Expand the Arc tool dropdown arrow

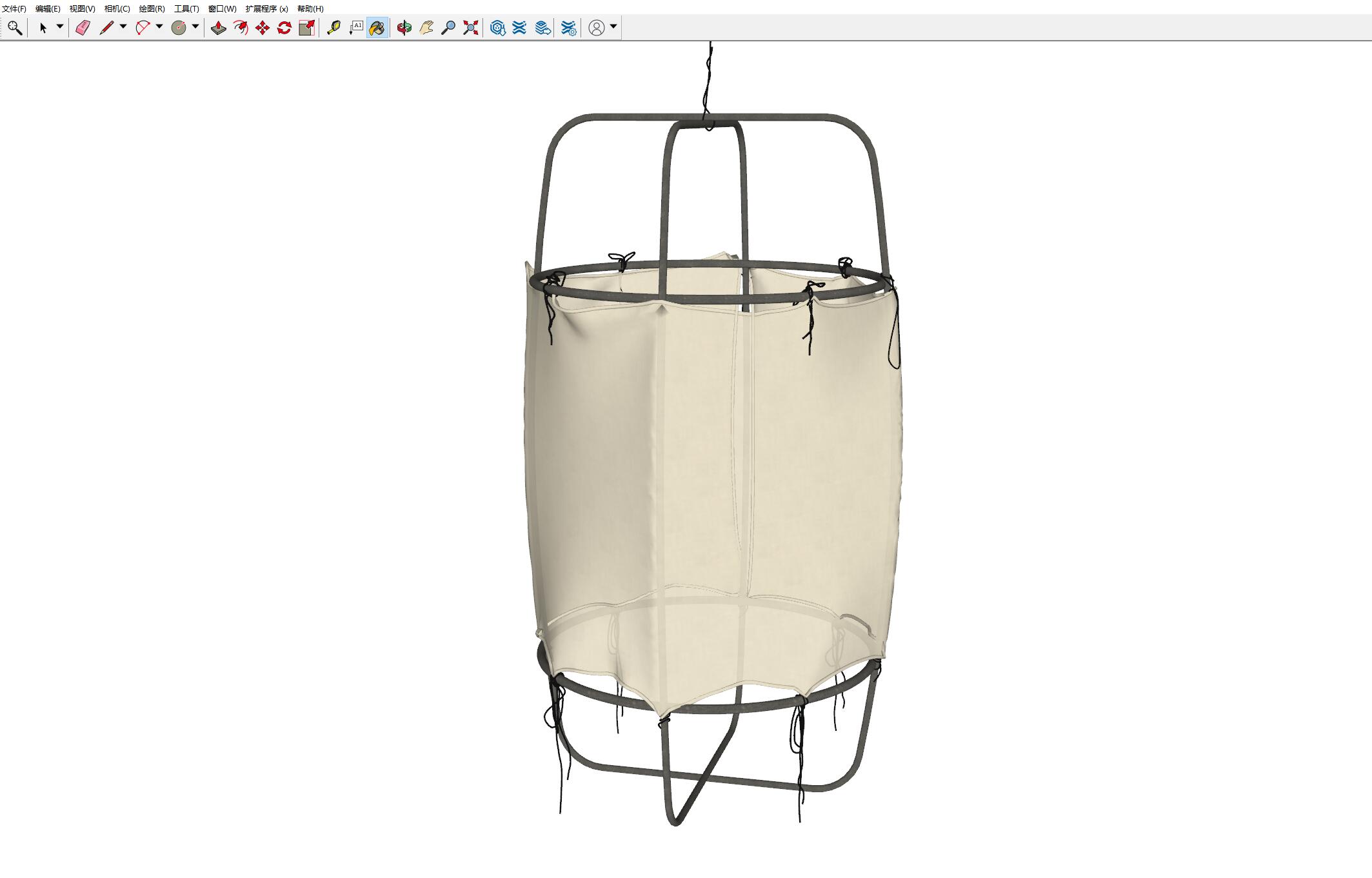click(159, 27)
